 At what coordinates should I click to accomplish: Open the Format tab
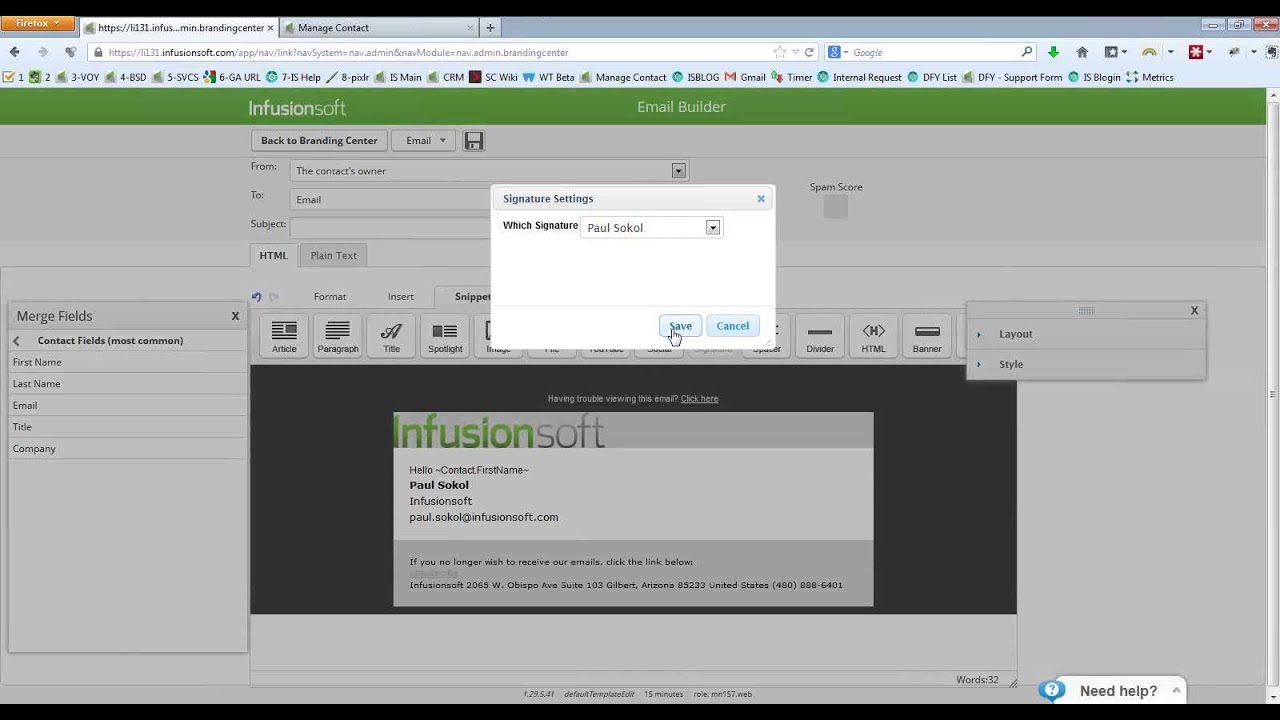[330, 296]
